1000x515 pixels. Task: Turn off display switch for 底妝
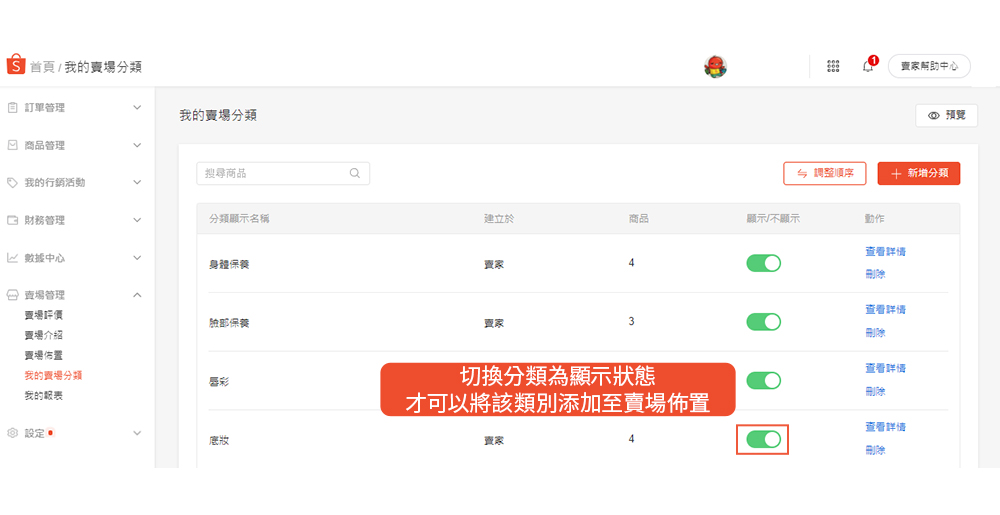tap(763, 439)
